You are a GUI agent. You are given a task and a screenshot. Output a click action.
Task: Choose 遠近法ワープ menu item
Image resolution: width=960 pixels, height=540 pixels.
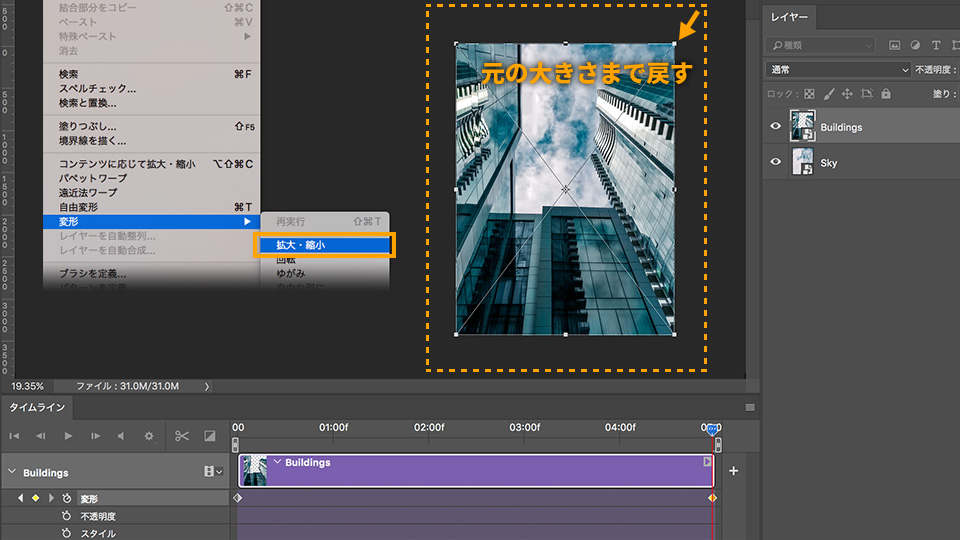(151, 192)
